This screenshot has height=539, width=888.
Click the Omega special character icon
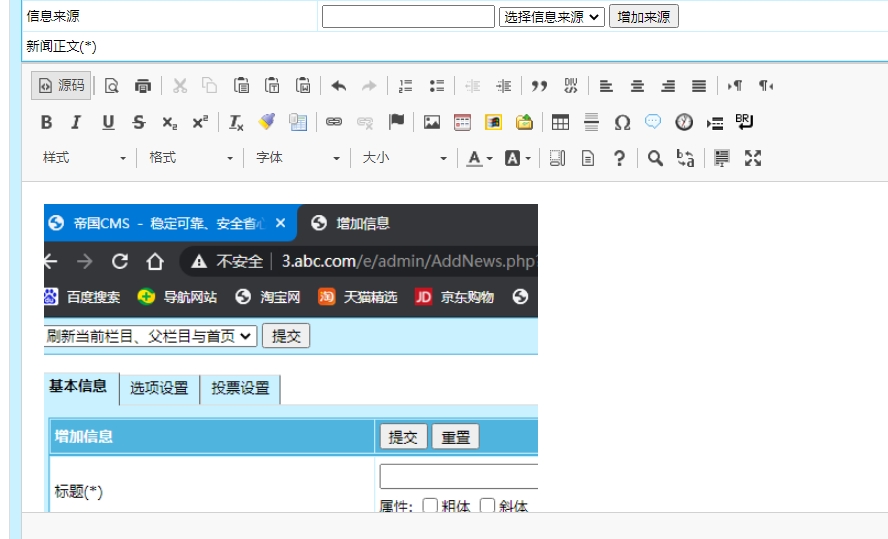622,122
